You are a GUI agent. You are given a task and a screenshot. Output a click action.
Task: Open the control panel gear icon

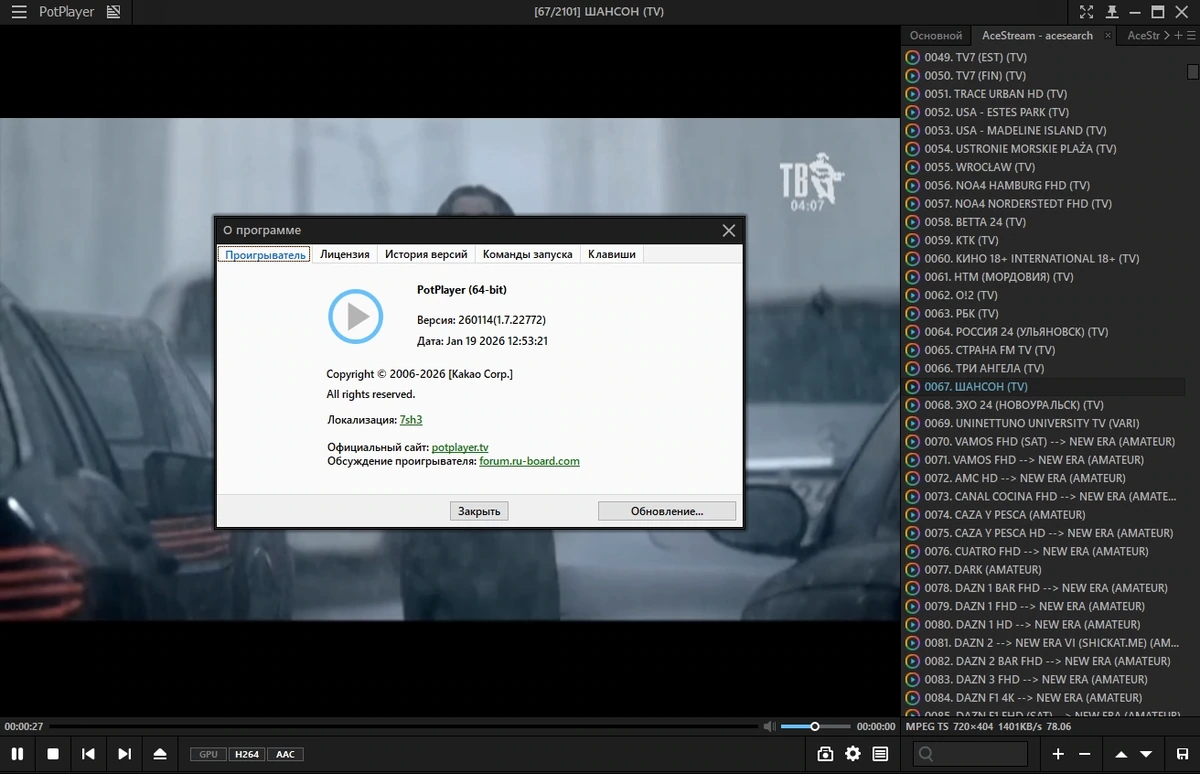click(853, 754)
